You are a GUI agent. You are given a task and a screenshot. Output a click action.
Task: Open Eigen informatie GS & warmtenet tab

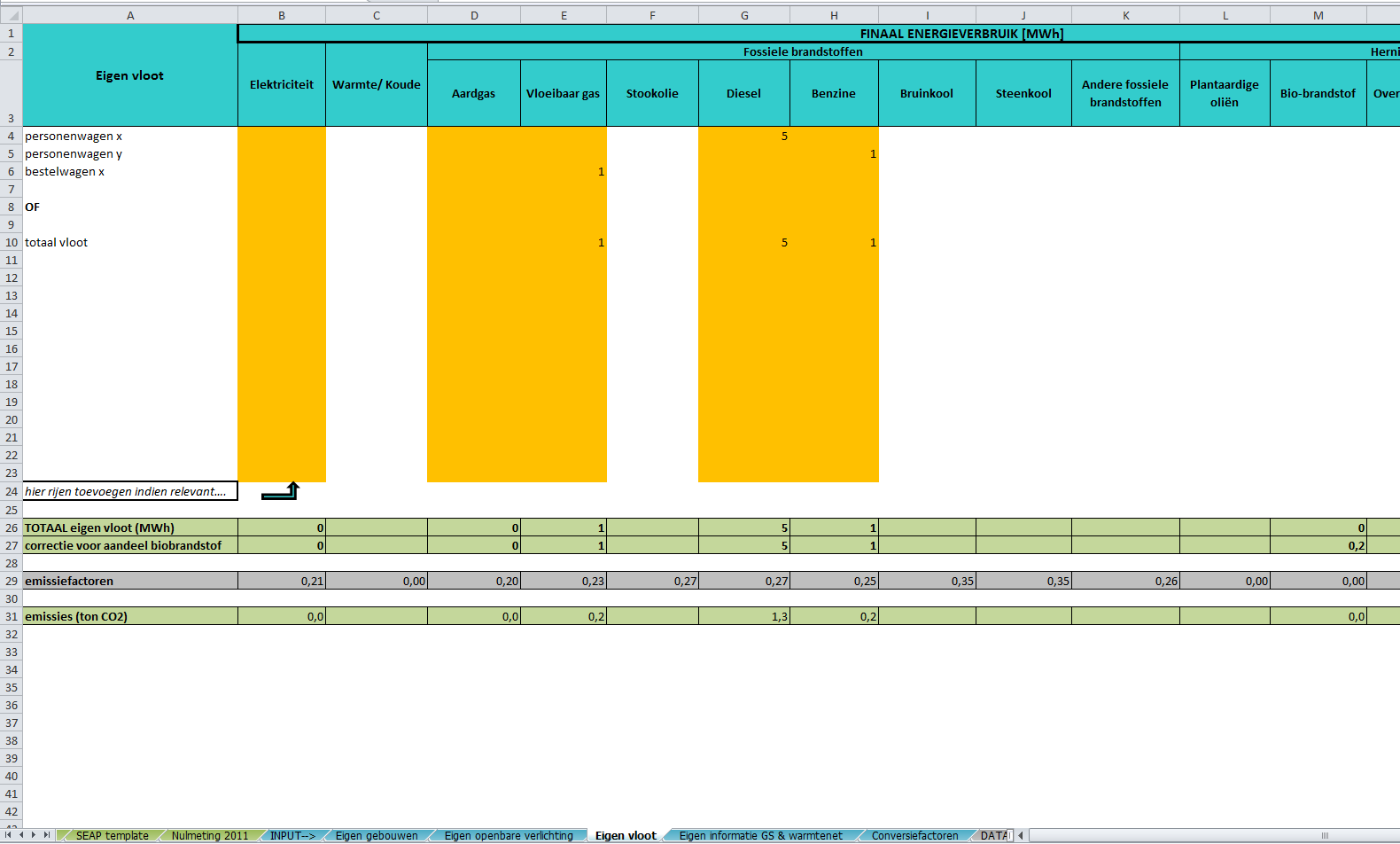pos(760,835)
